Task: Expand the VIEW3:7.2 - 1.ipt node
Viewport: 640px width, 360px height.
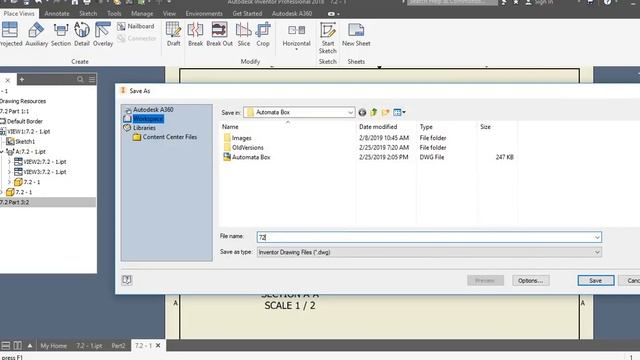Action: tap(9, 172)
